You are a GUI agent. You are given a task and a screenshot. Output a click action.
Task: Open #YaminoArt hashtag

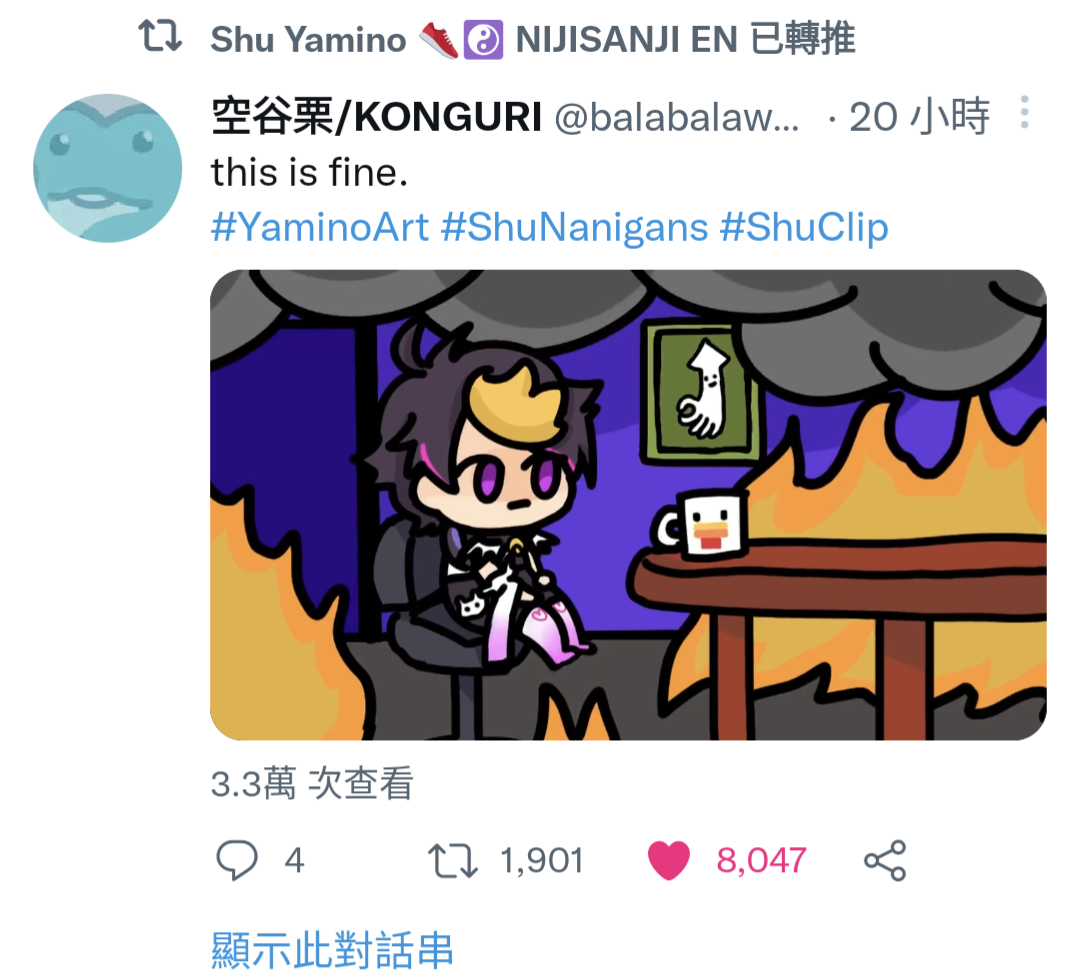coord(320,227)
